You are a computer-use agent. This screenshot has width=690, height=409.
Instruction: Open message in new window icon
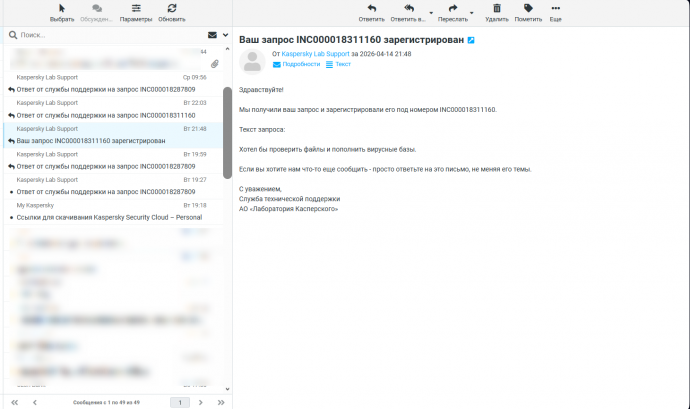(x=471, y=40)
